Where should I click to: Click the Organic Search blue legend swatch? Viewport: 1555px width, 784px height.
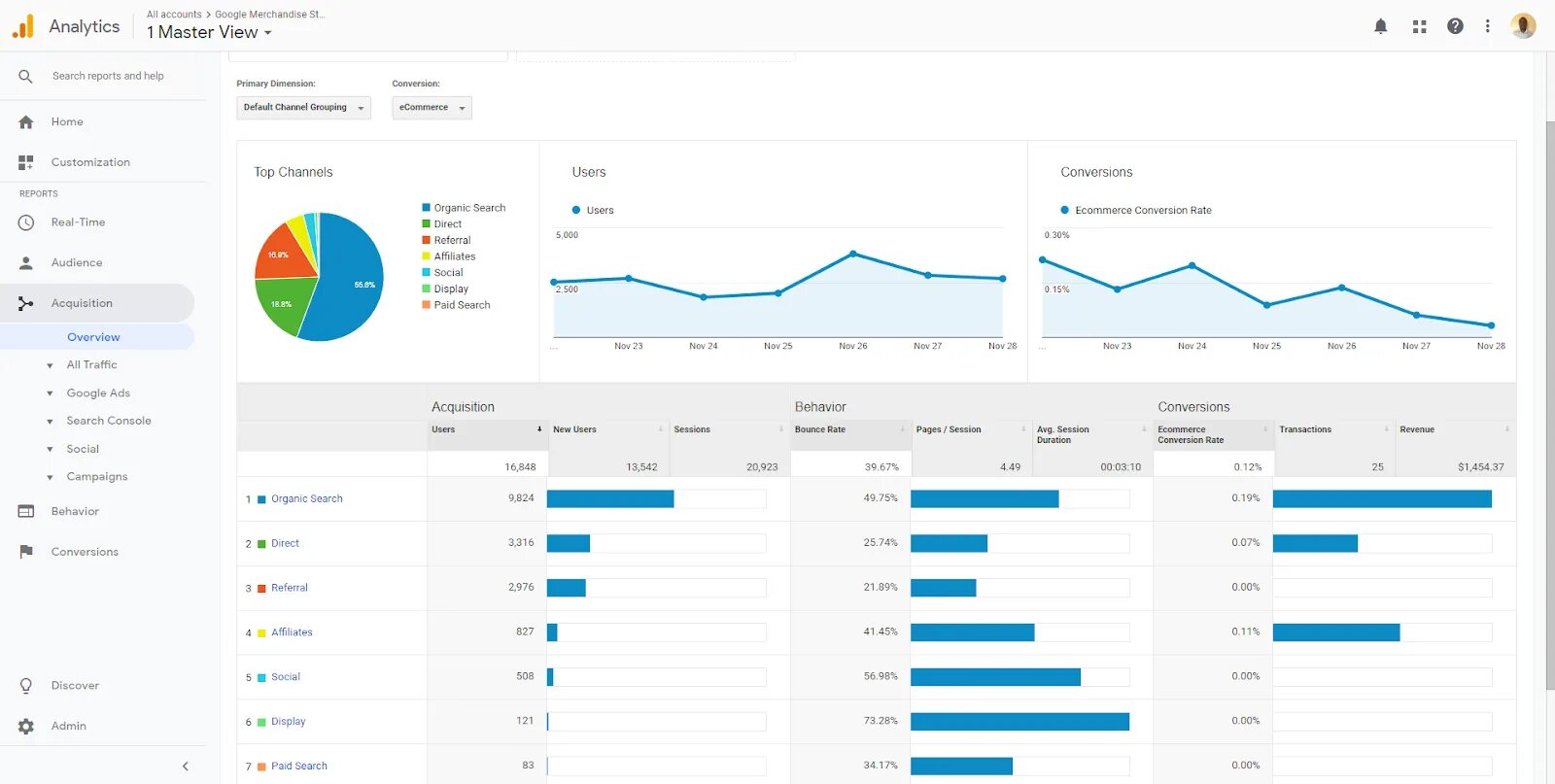click(426, 208)
